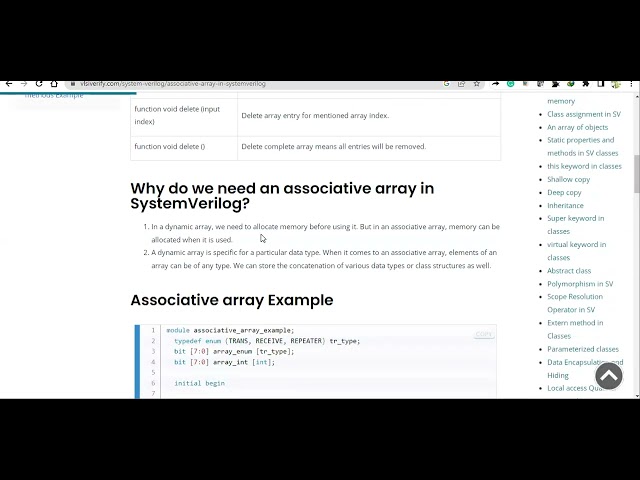Open the Grammarly extension
This screenshot has width=640, height=480.
[x=510, y=84]
